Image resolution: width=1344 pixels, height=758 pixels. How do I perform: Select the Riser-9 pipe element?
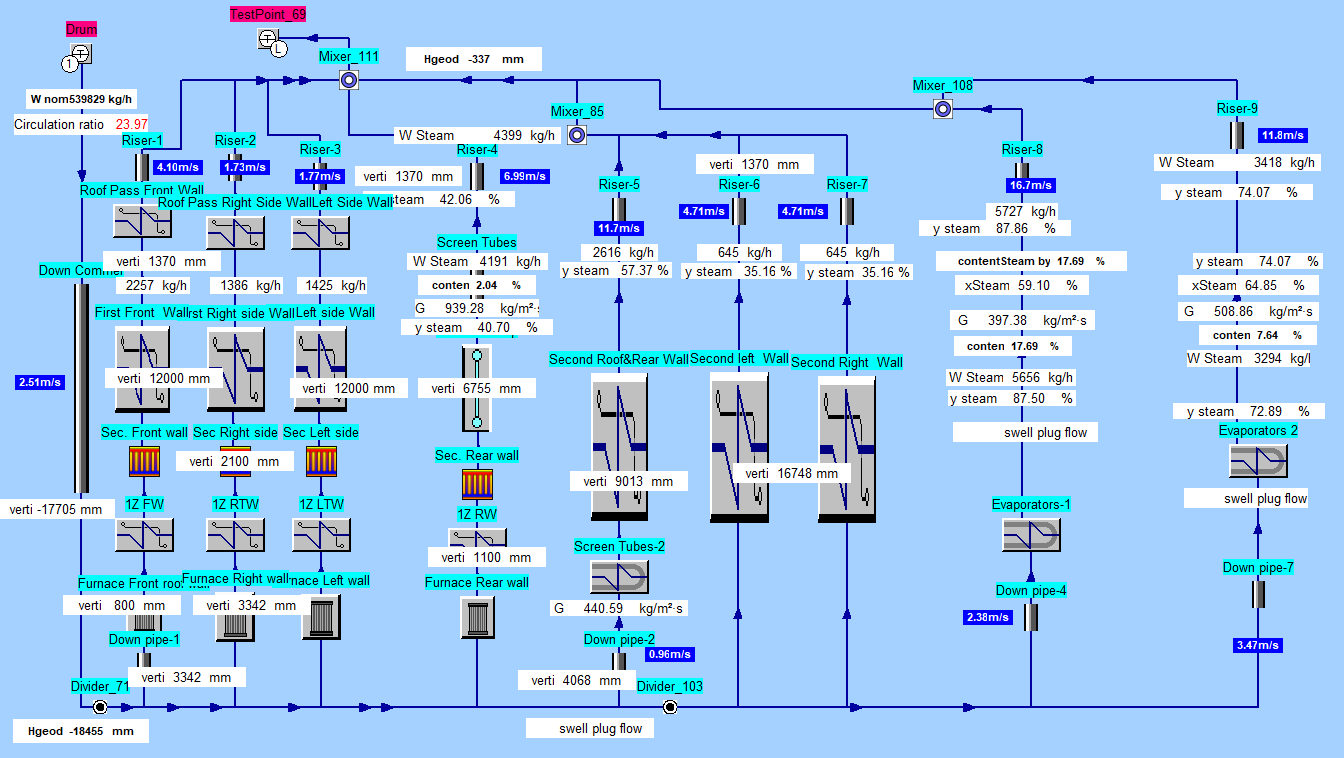[1236, 135]
